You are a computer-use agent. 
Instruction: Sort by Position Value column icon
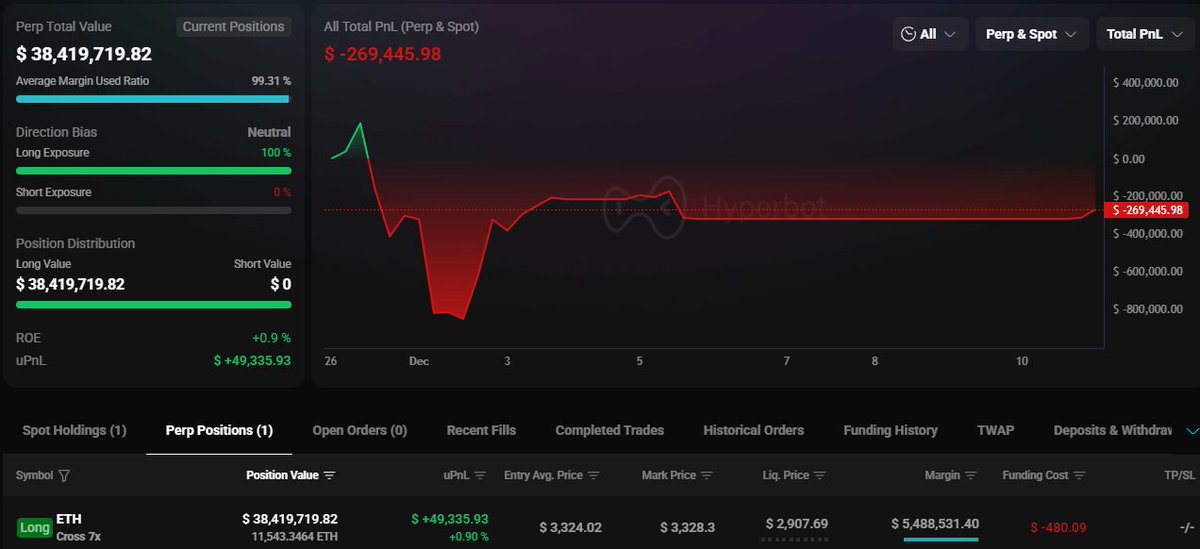click(330, 476)
